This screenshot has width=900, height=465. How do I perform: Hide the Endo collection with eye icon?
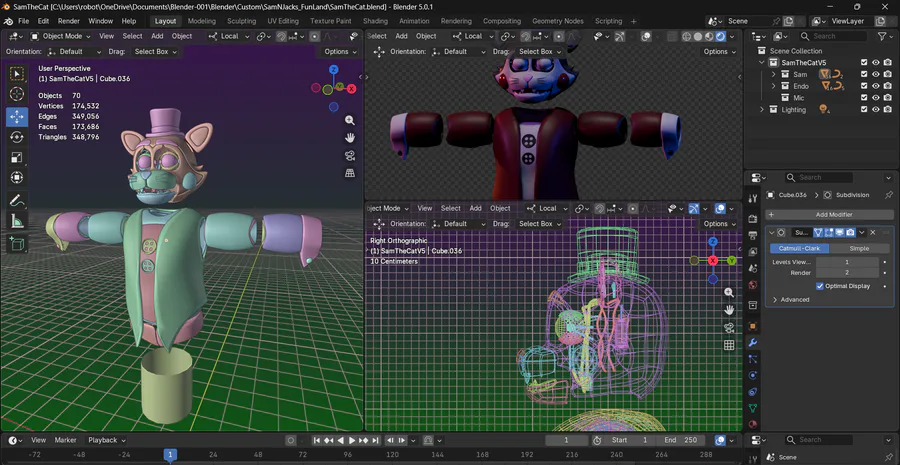point(876,86)
